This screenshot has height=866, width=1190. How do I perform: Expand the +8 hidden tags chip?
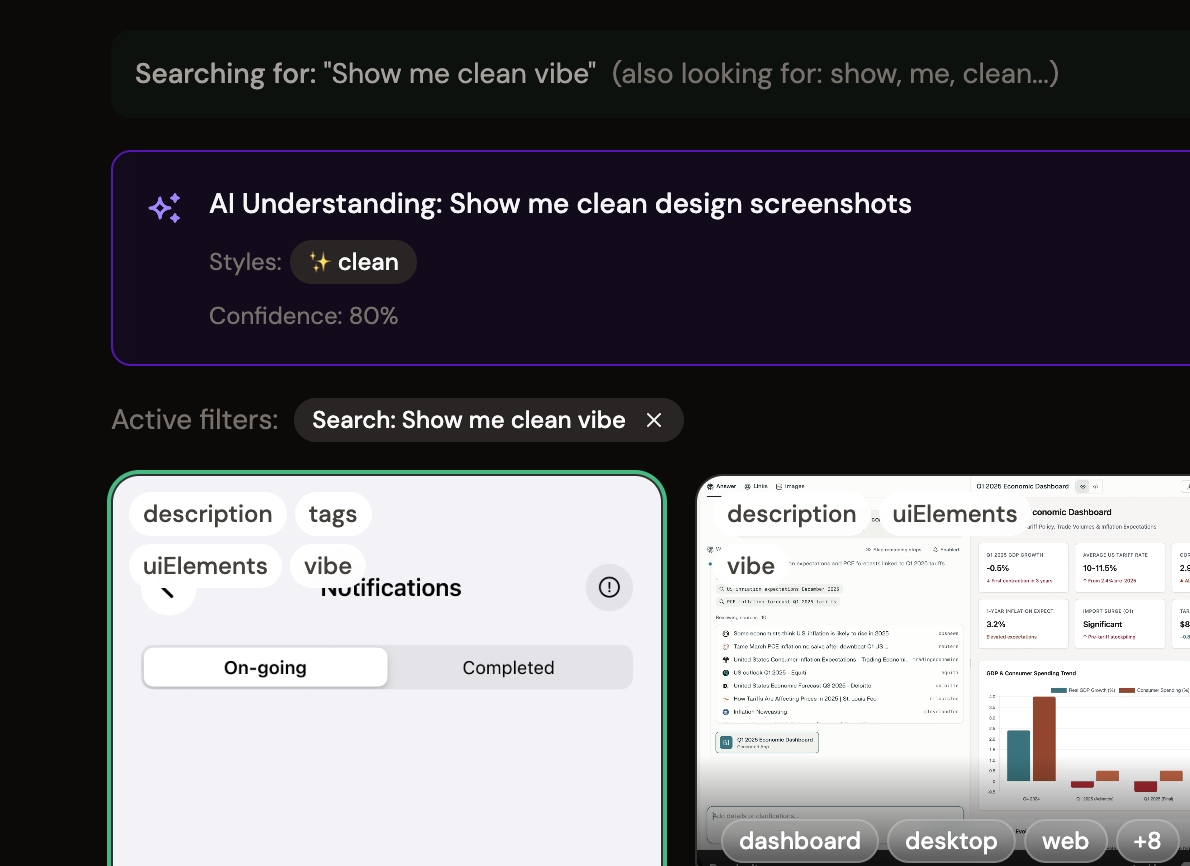(x=1148, y=841)
